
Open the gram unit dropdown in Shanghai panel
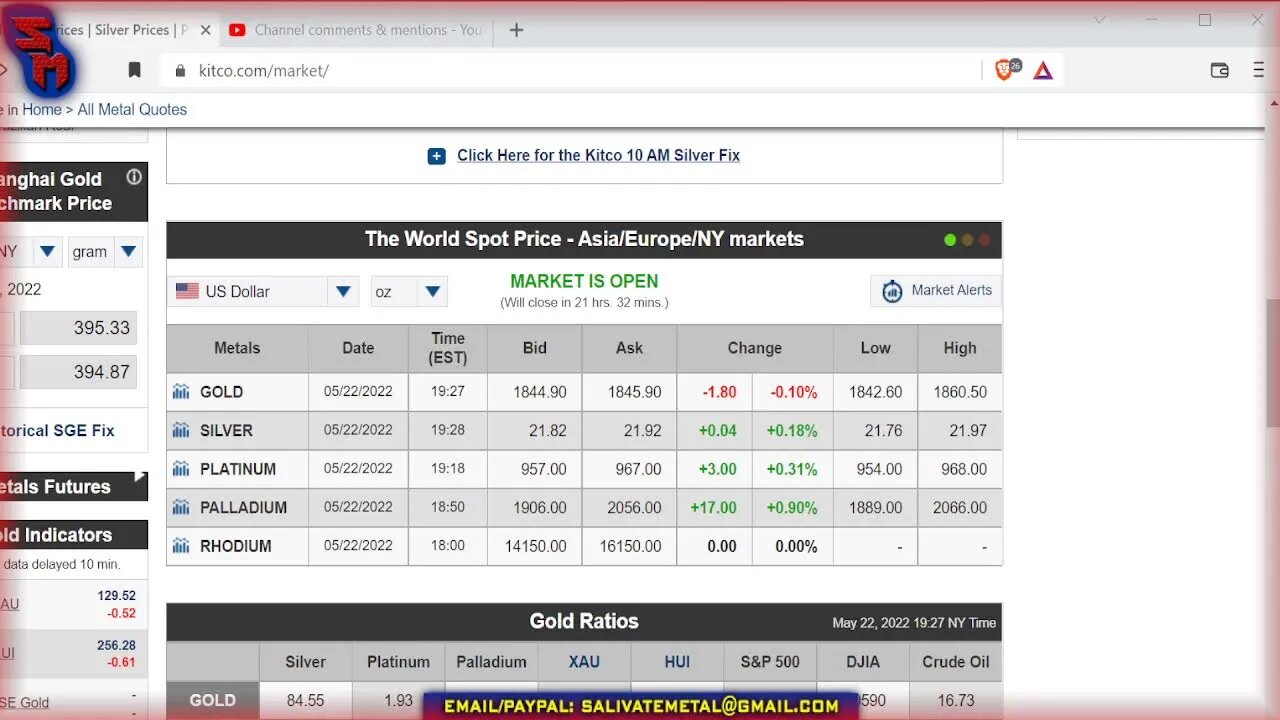point(128,251)
